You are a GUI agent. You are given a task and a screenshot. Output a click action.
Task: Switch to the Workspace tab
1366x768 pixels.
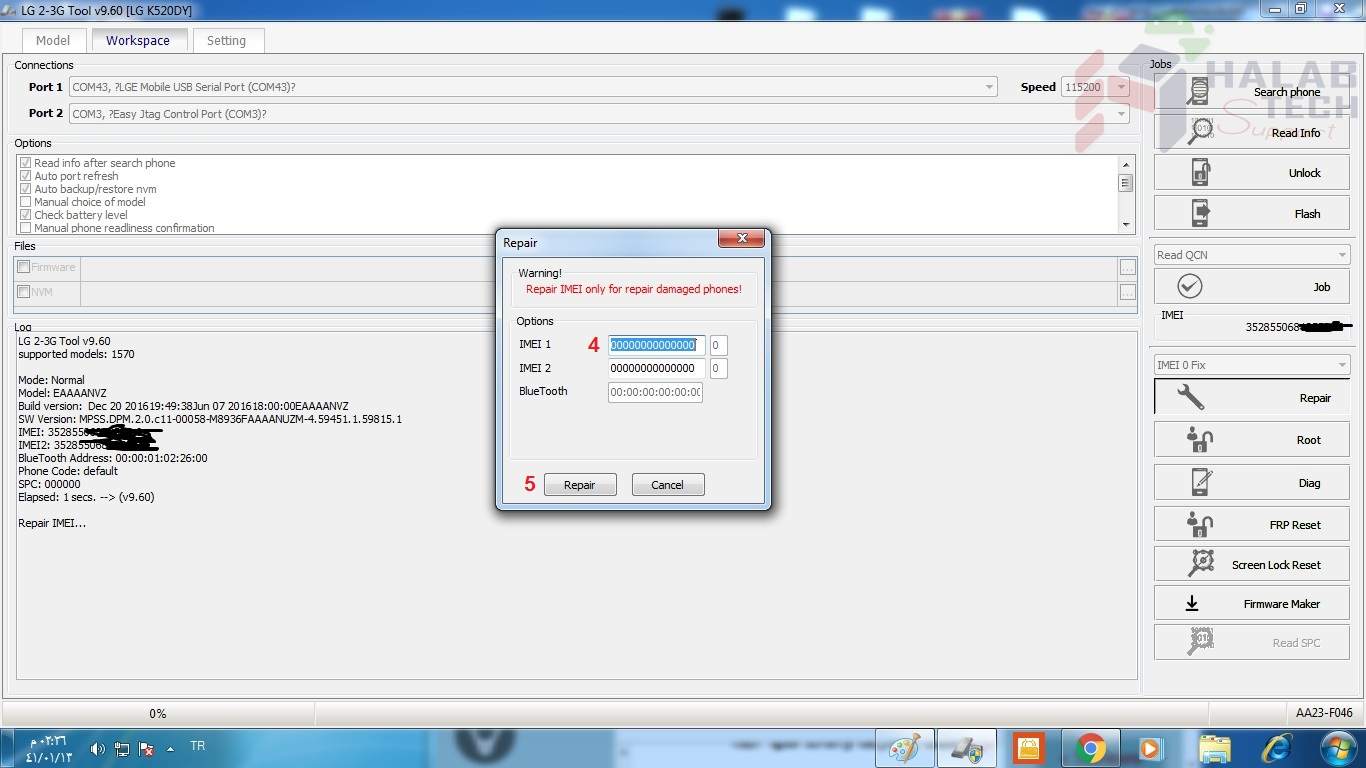tap(138, 41)
